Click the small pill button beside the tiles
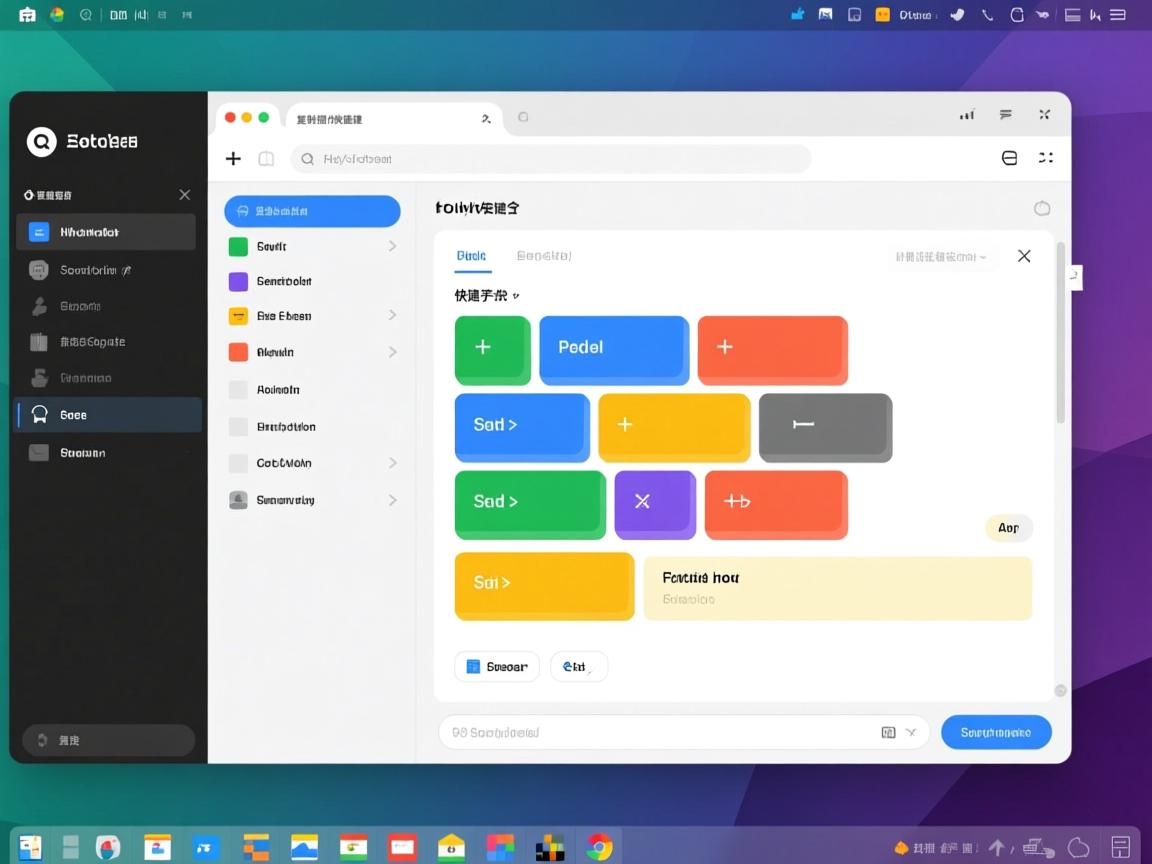Image resolution: width=1152 pixels, height=864 pixels. point(1008,527)
